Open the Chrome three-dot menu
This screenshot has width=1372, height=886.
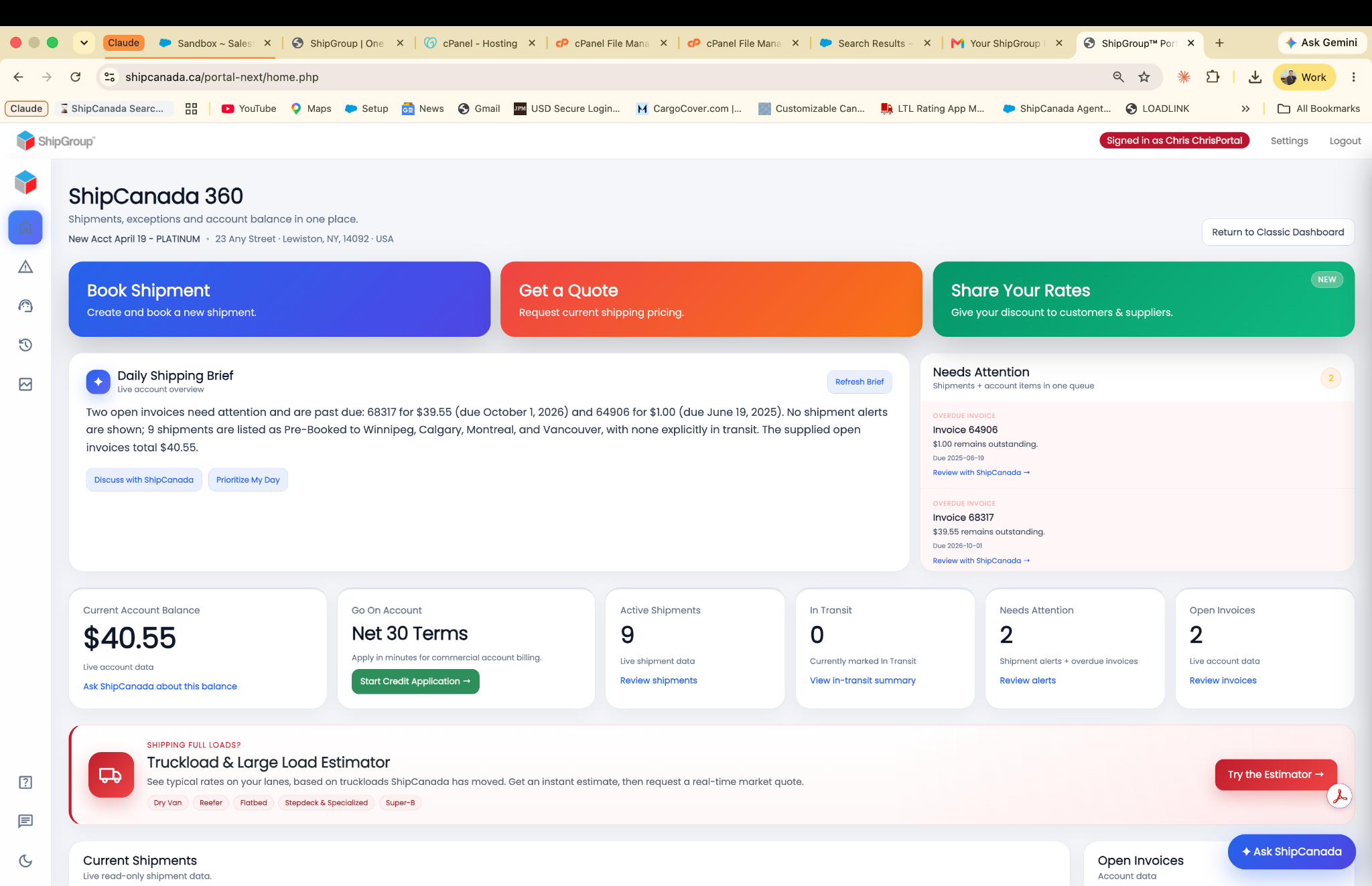1353,77
